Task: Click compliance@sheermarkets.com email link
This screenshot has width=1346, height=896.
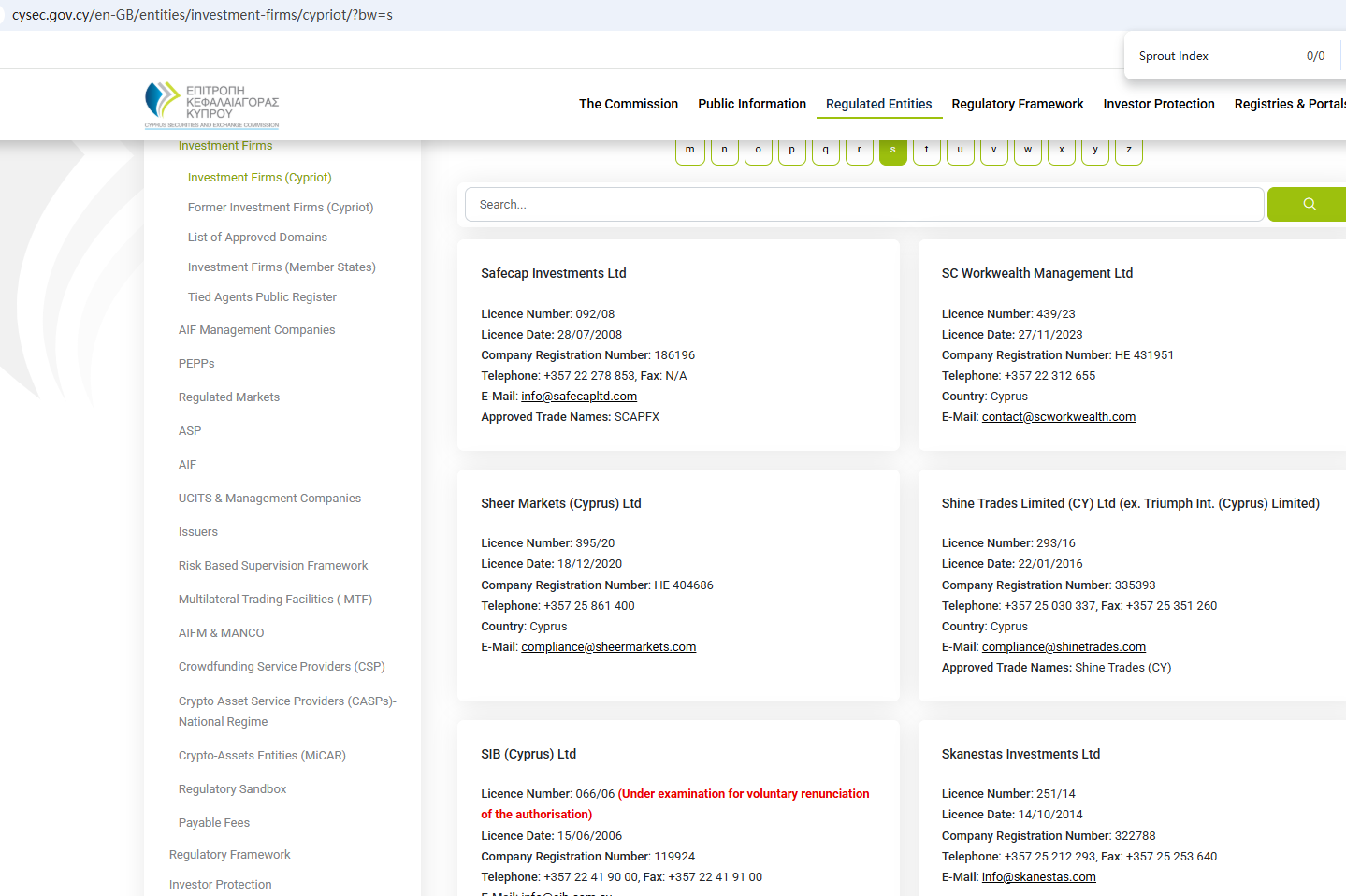Action: tap(608, 647)
